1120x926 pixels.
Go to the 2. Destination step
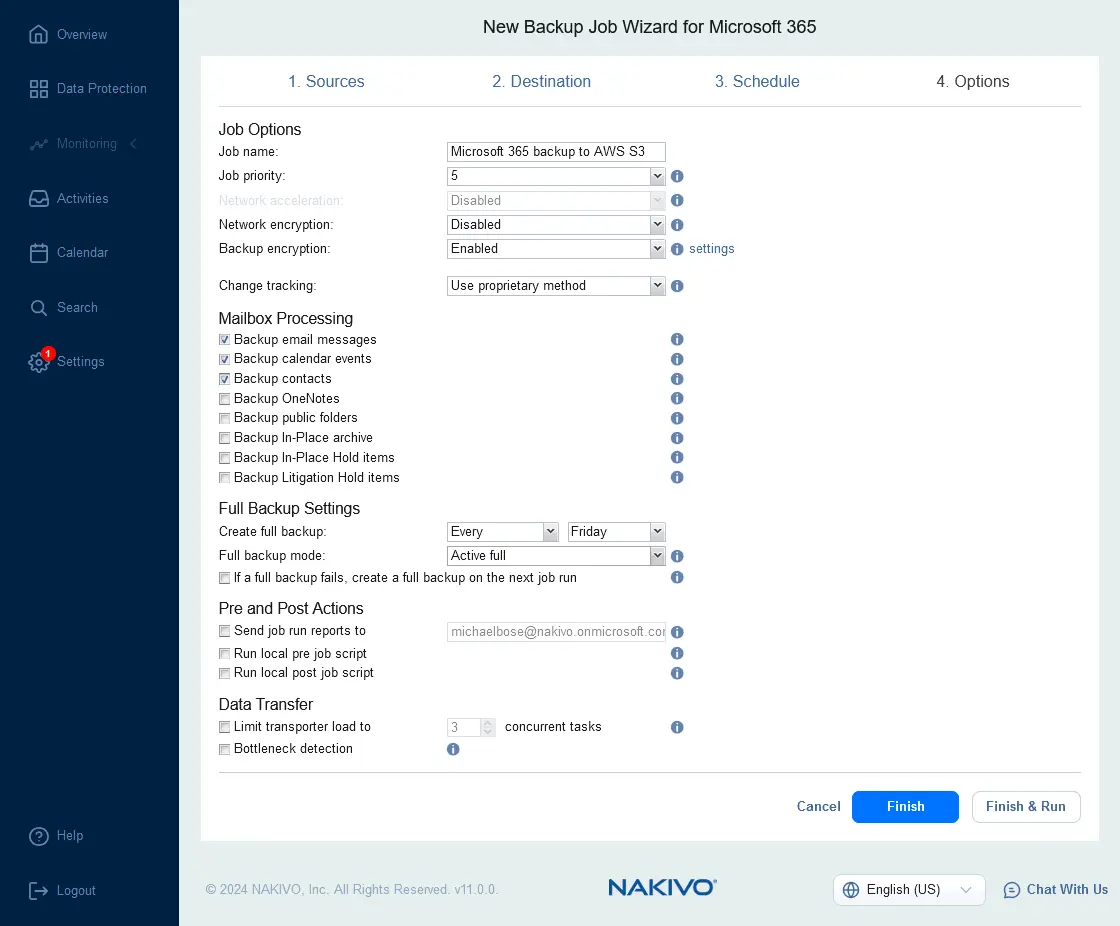click(541, 81)
